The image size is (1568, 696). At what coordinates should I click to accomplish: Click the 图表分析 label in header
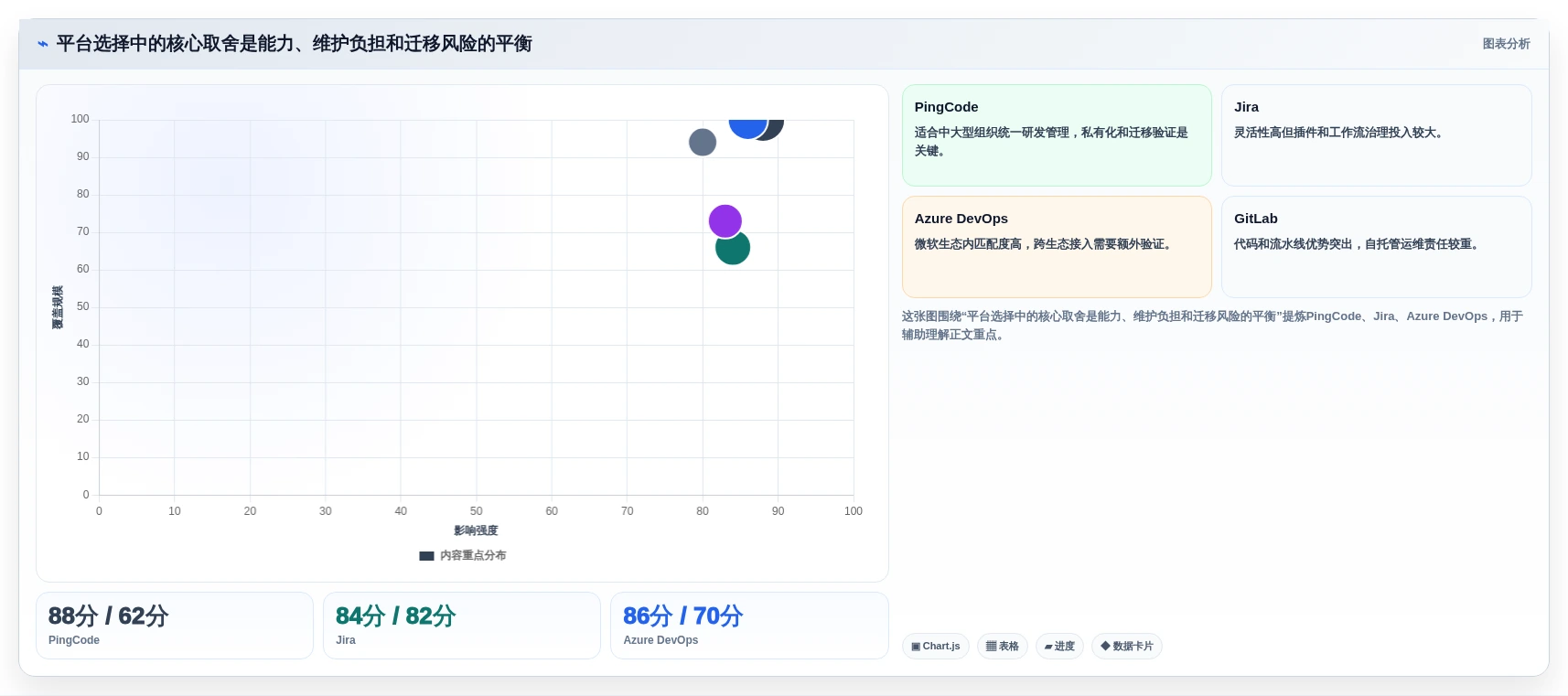pyautogui.click(x=1506, y=44)
